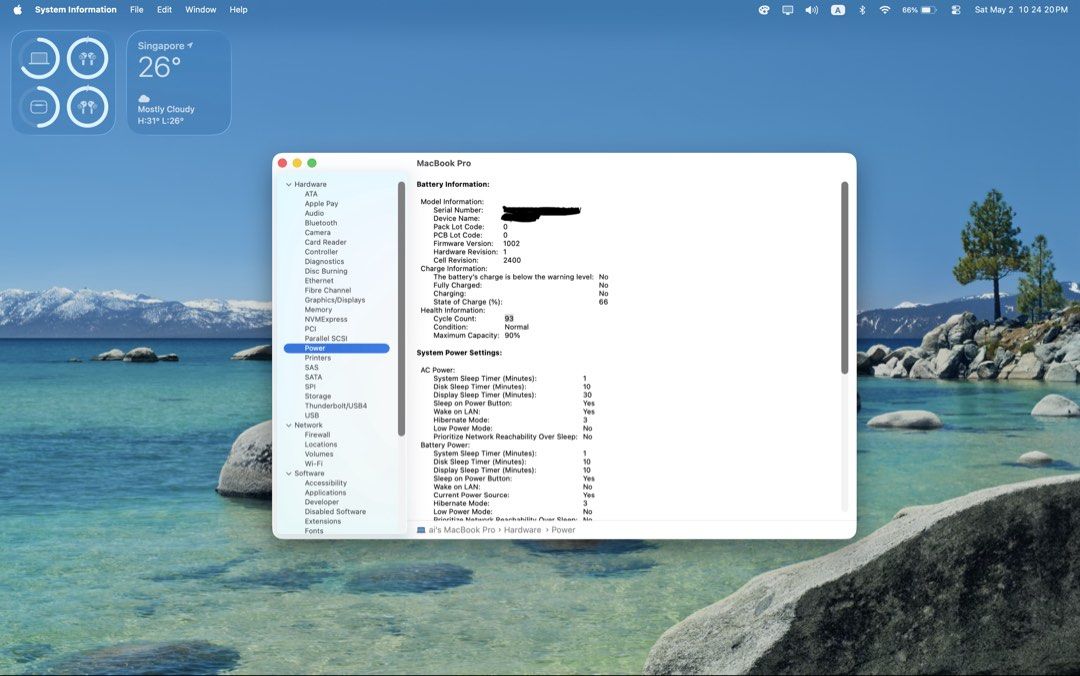
Task: Select Card Reader in the sidebar
Action: pyautogui.click(x=326, y=243)
